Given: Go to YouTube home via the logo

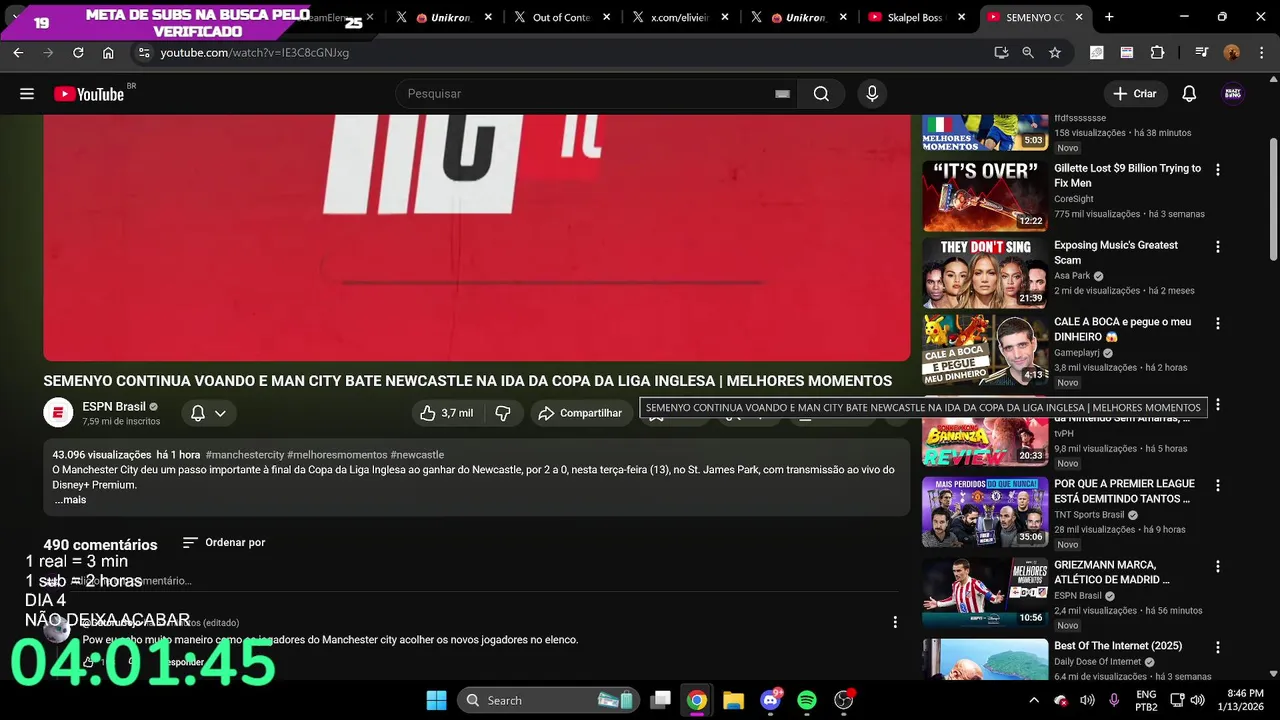Looking at the screenshot, I should 89,94.
